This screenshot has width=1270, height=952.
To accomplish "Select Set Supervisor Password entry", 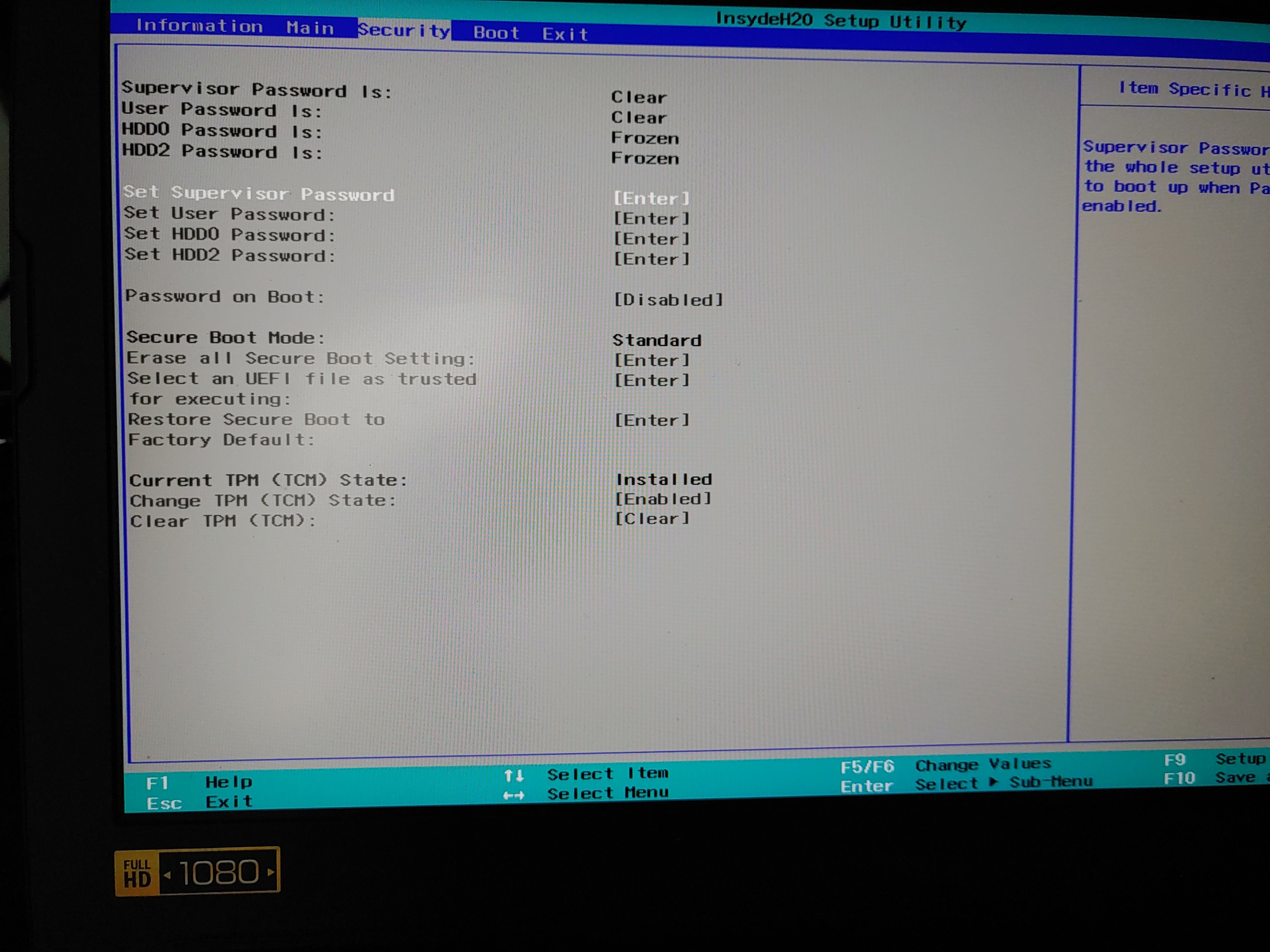I will tap(259, 193).
